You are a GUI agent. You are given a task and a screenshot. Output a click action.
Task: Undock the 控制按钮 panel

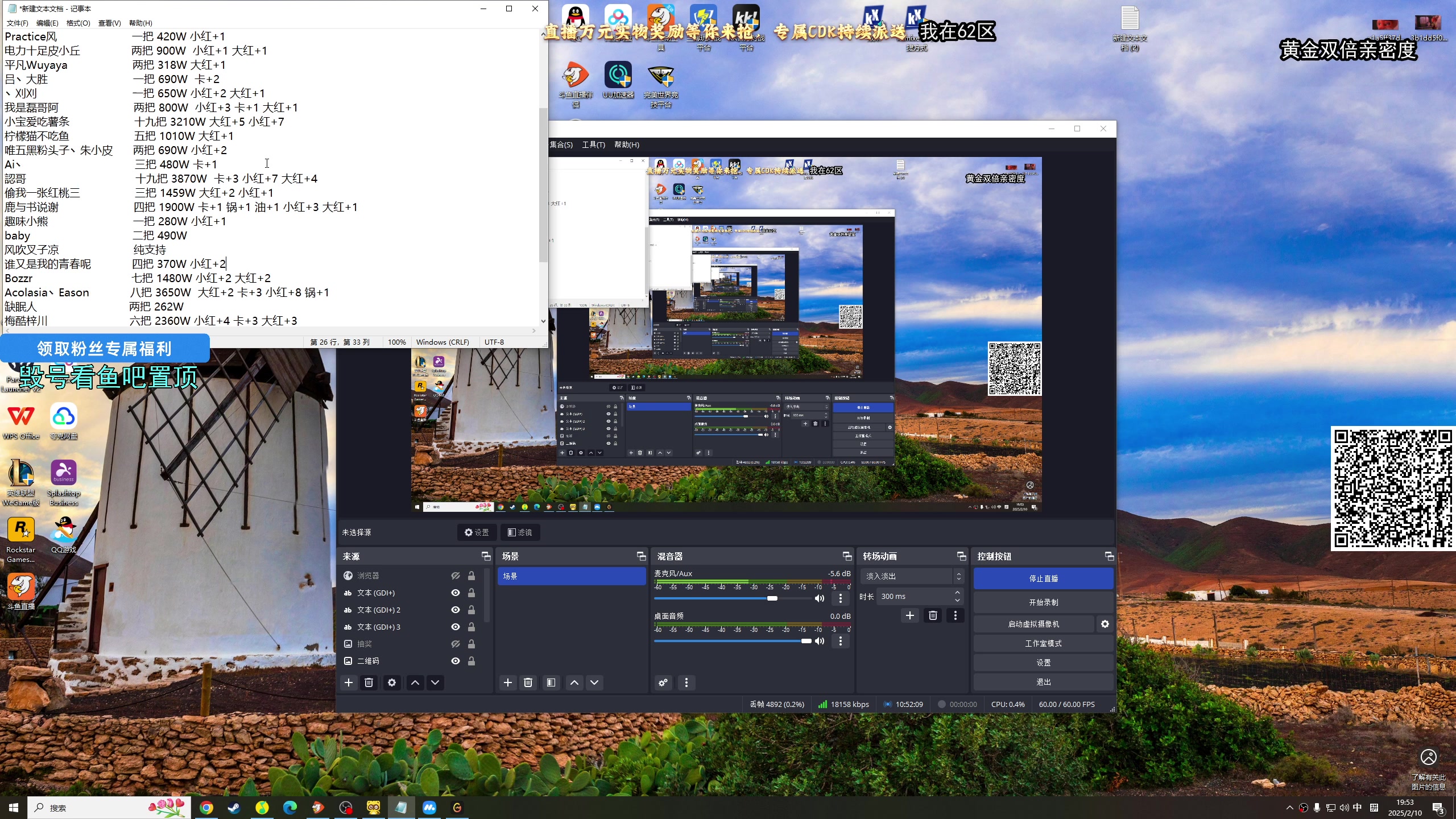point(1109,556)
